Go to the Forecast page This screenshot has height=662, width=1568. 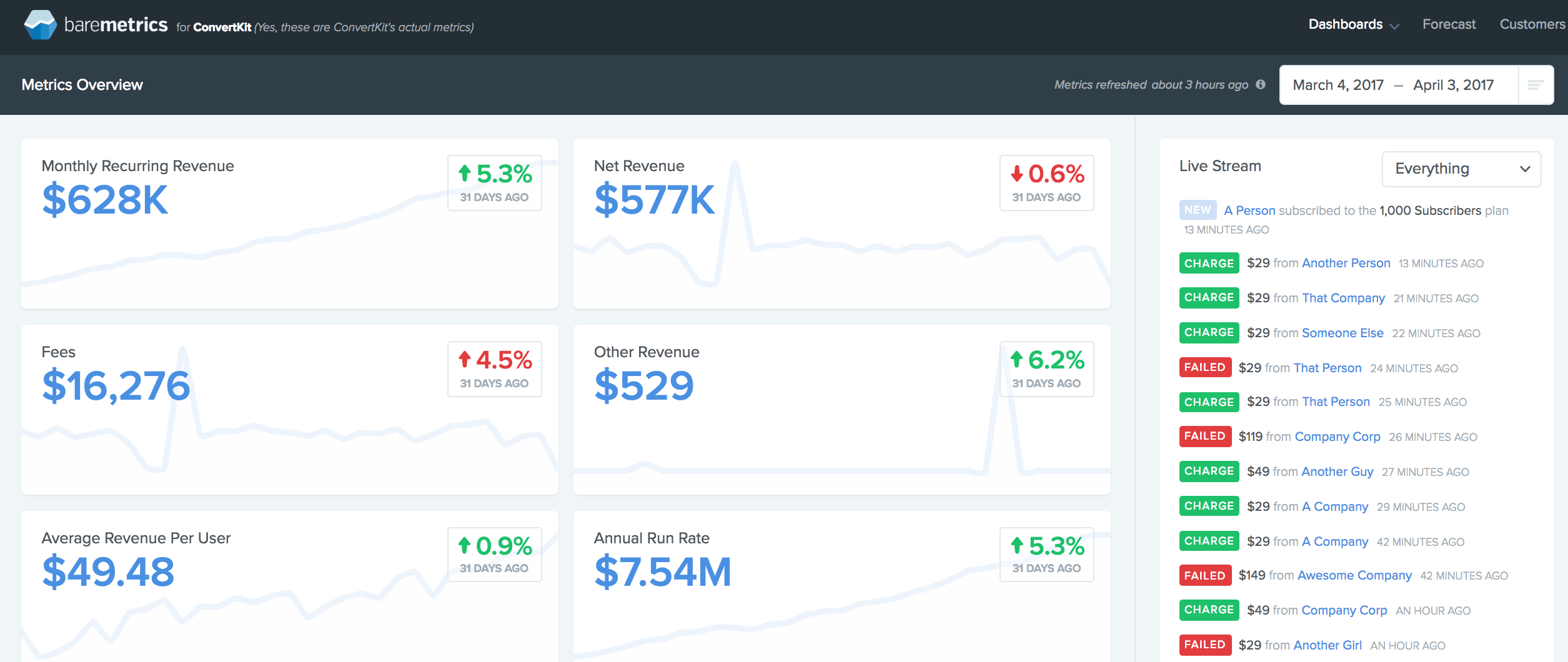click(1449, 24)
